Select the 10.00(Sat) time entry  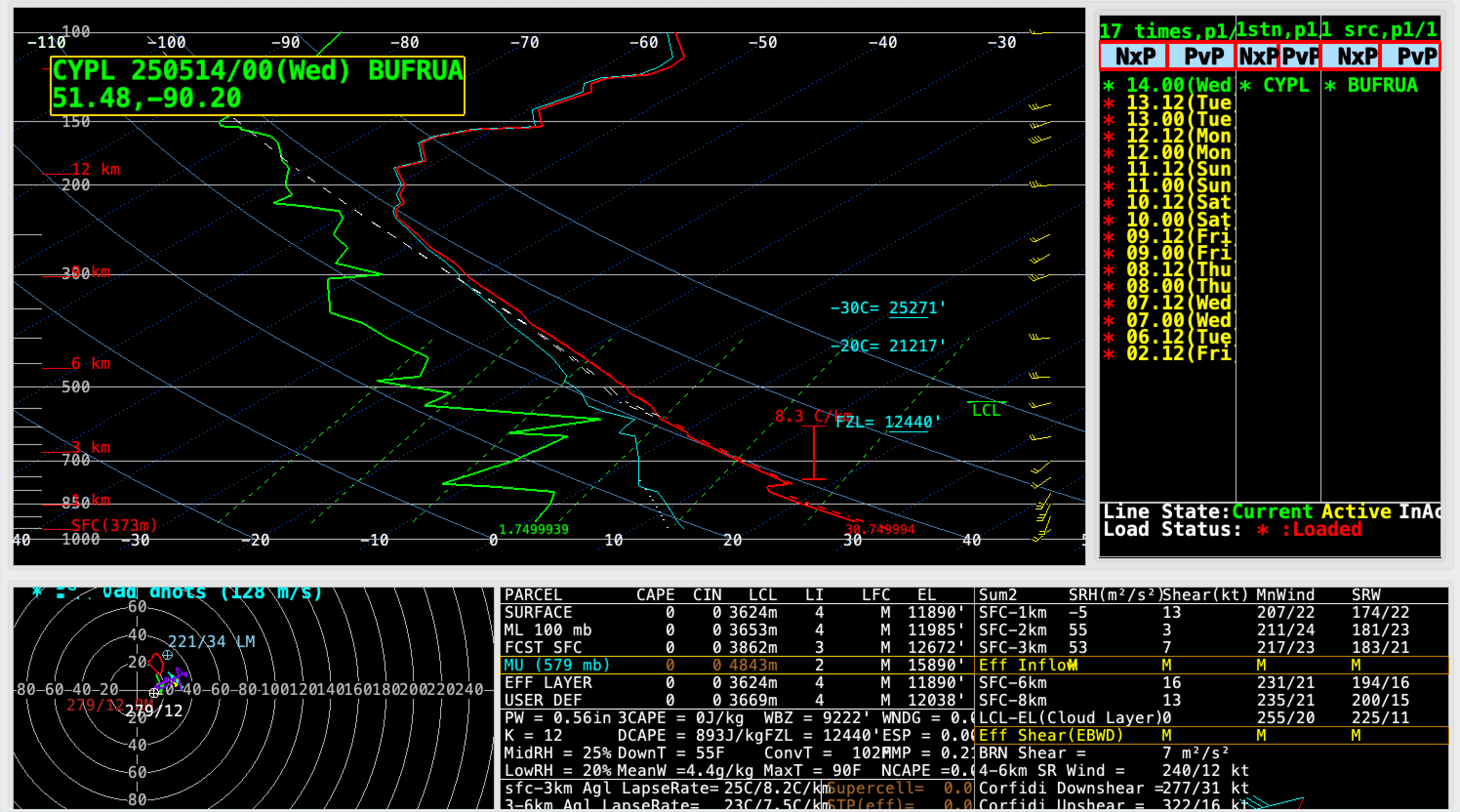1168,220
